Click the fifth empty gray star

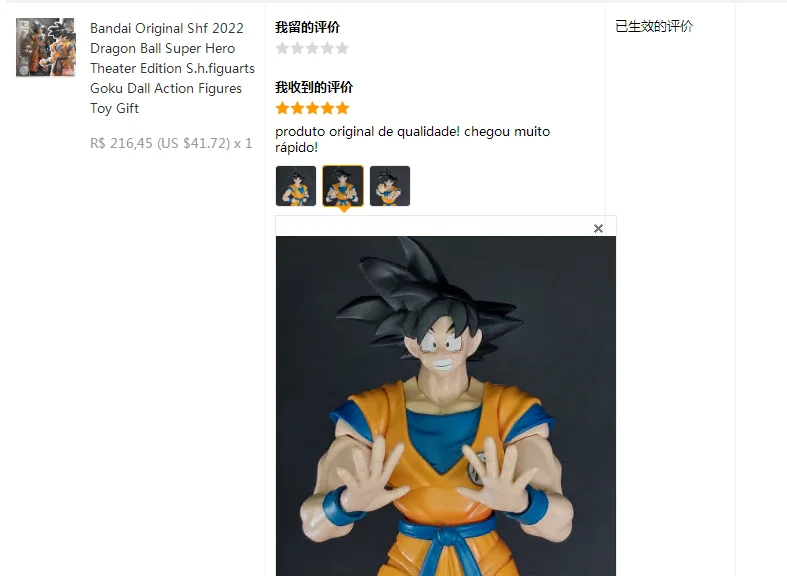[342, 48]
